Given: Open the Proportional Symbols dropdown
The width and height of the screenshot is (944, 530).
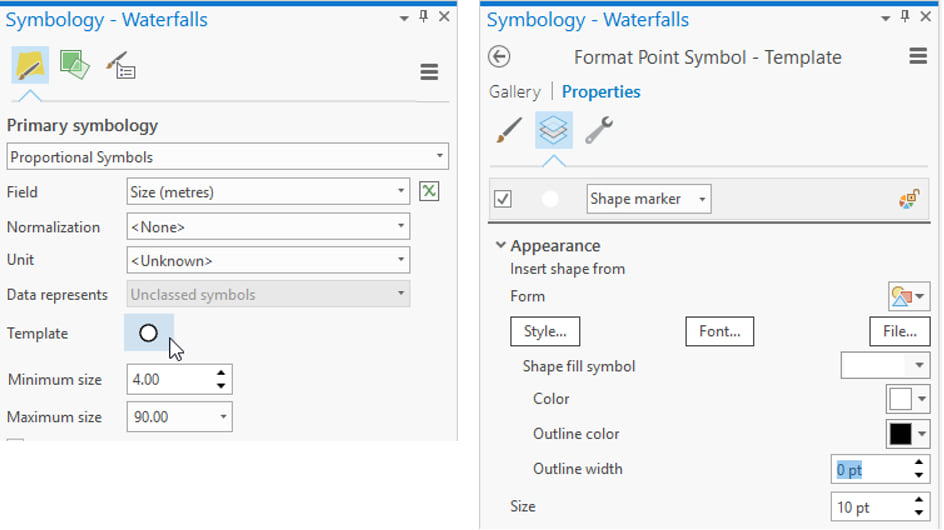Looking at the screenshot, I should point(227,157).
